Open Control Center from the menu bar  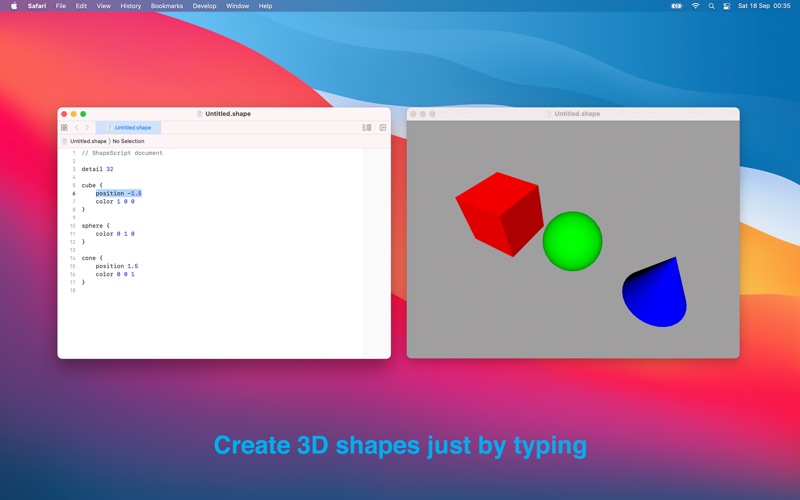point(727,6)
